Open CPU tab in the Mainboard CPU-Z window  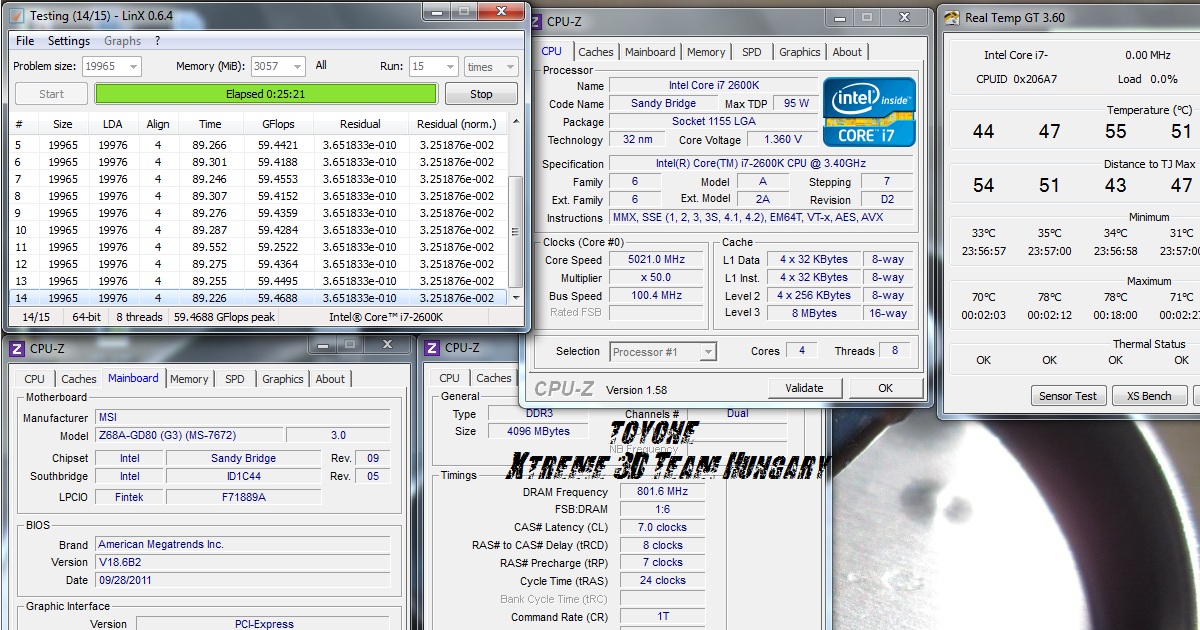(35, 379)
